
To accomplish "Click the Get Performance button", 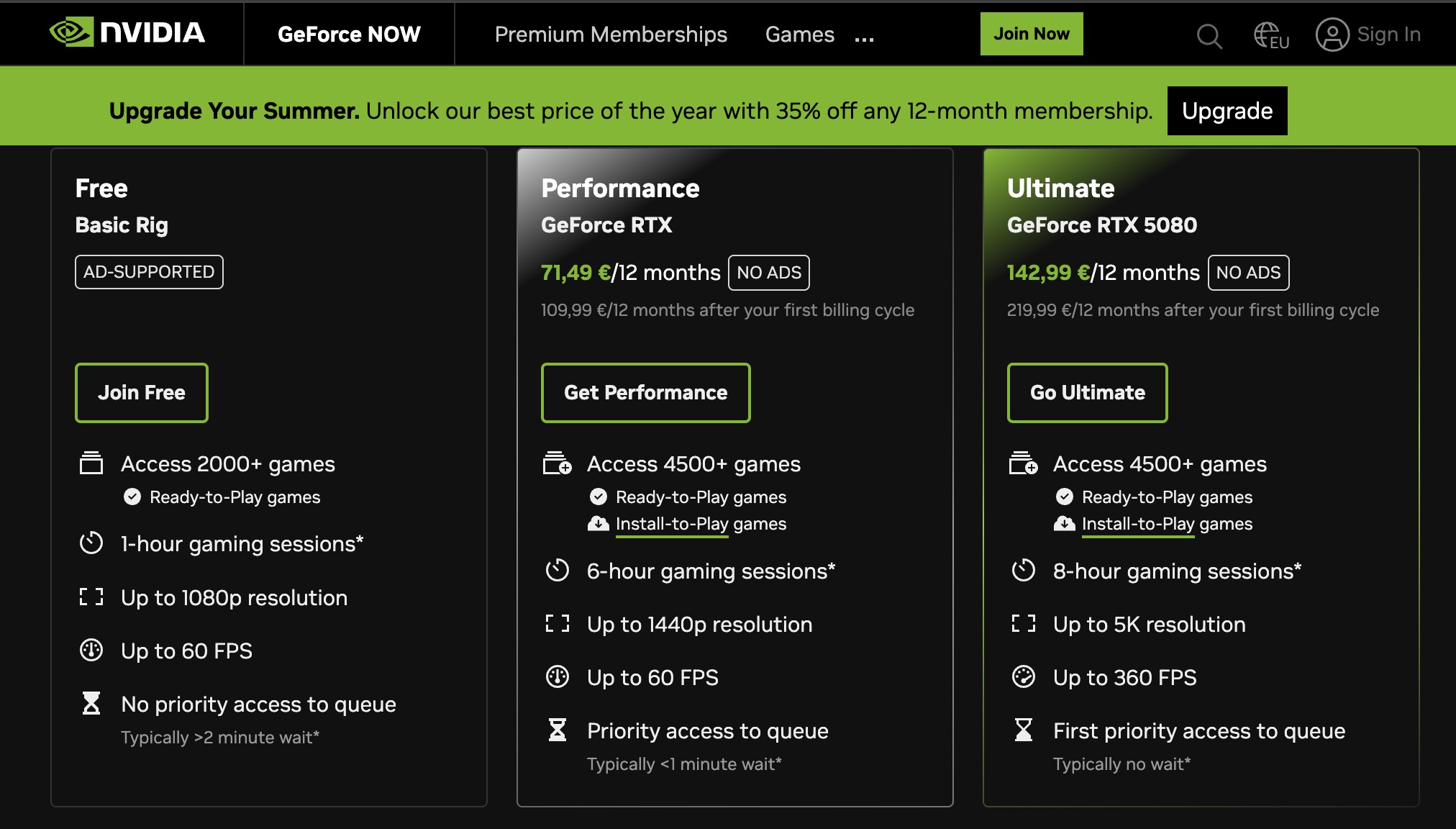I will tap(645, 392).
